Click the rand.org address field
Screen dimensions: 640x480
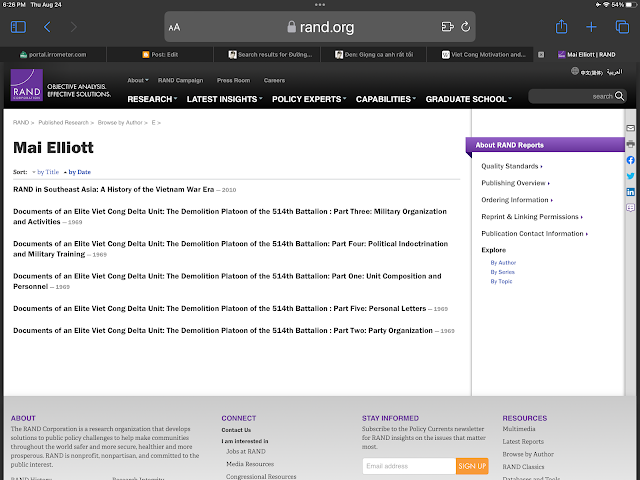[320, 27]
